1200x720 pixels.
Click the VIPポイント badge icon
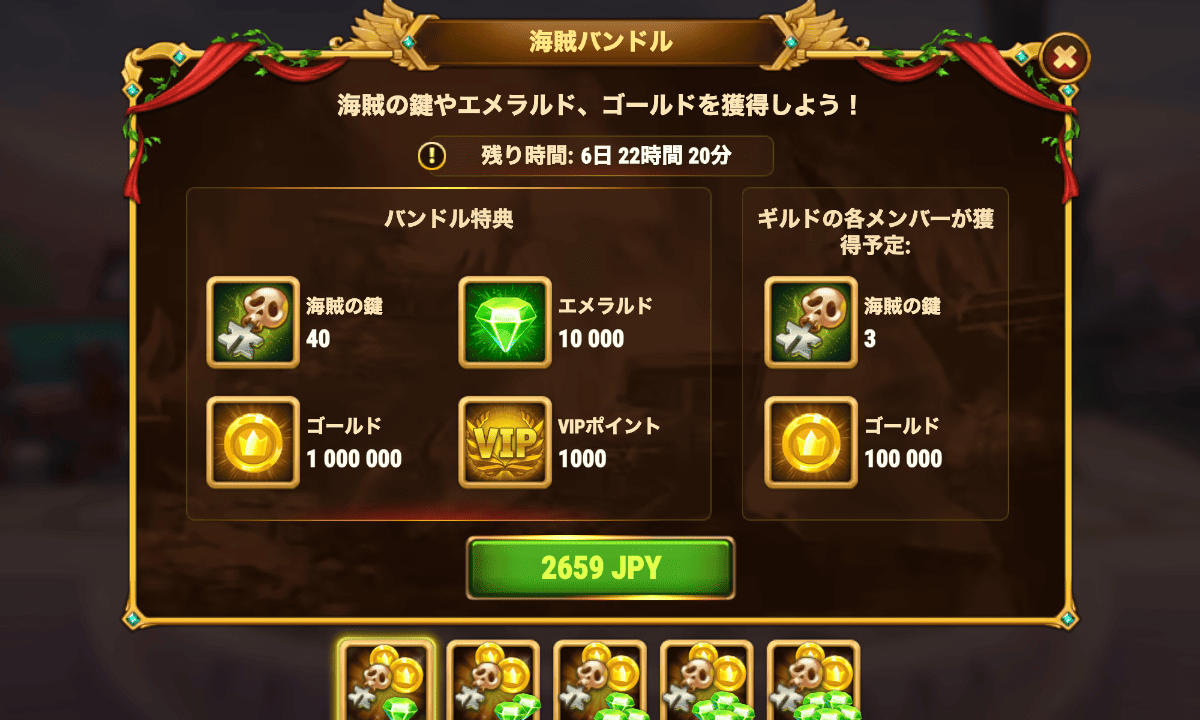[505, 442]
